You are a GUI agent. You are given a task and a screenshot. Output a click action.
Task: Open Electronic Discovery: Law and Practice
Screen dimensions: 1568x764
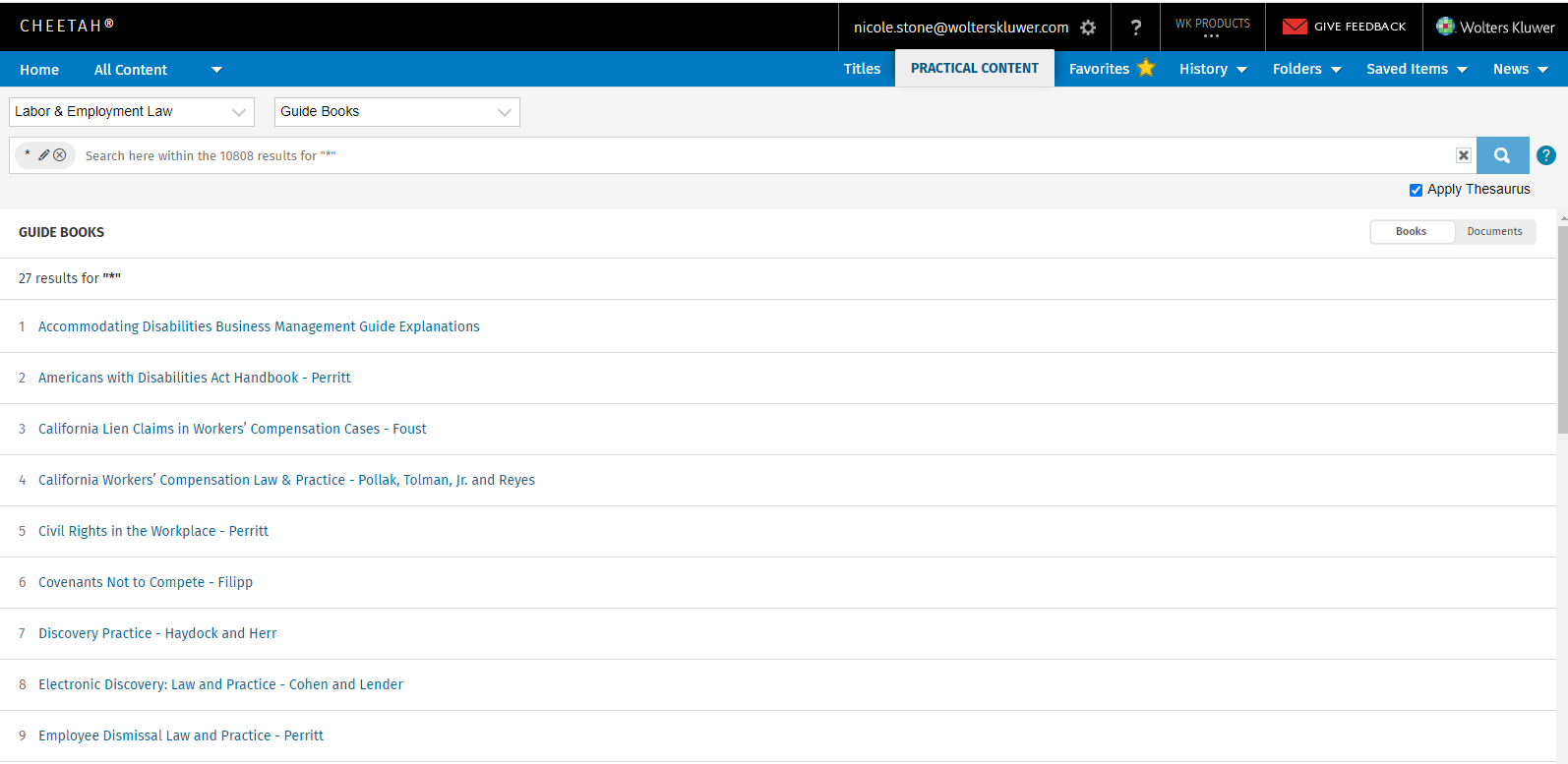[x=220, y=684]
